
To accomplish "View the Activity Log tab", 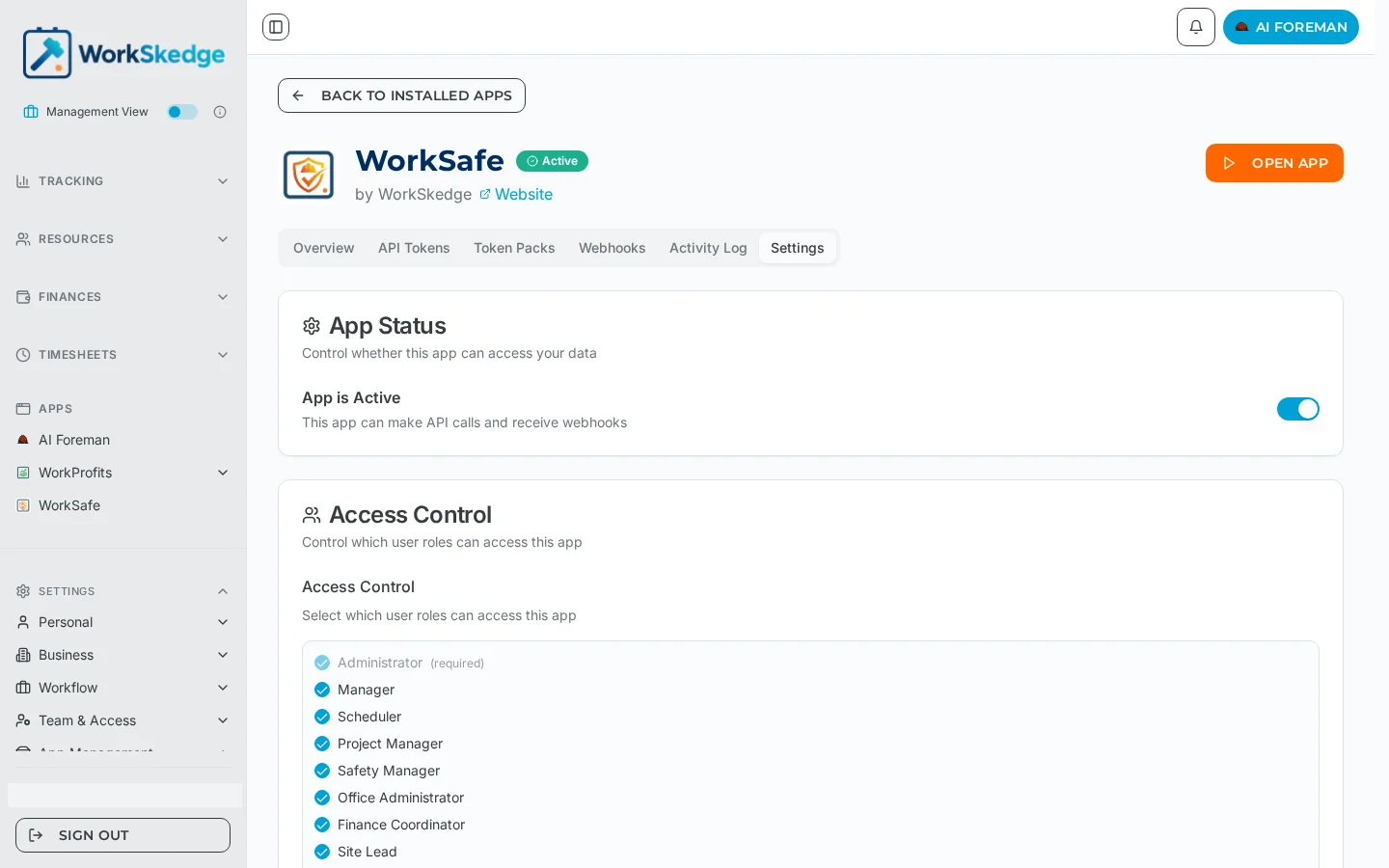I will pyautogui.click(x=708, y=248).
